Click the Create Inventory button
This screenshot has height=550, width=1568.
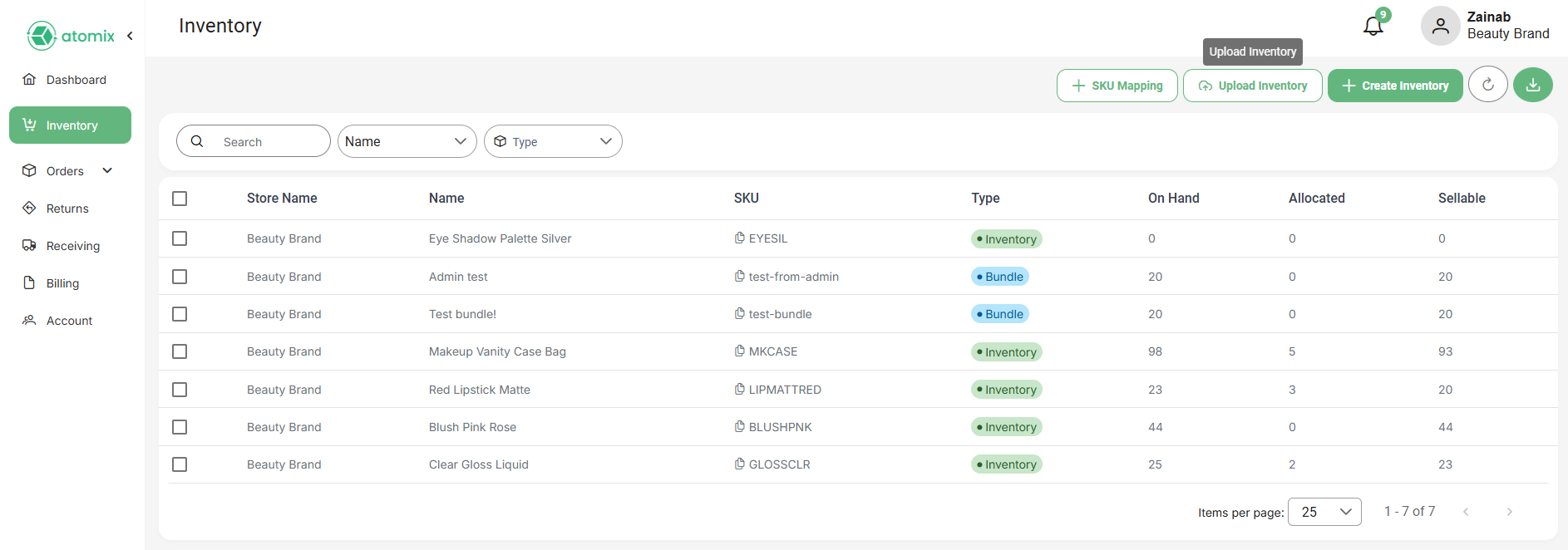1394,86
